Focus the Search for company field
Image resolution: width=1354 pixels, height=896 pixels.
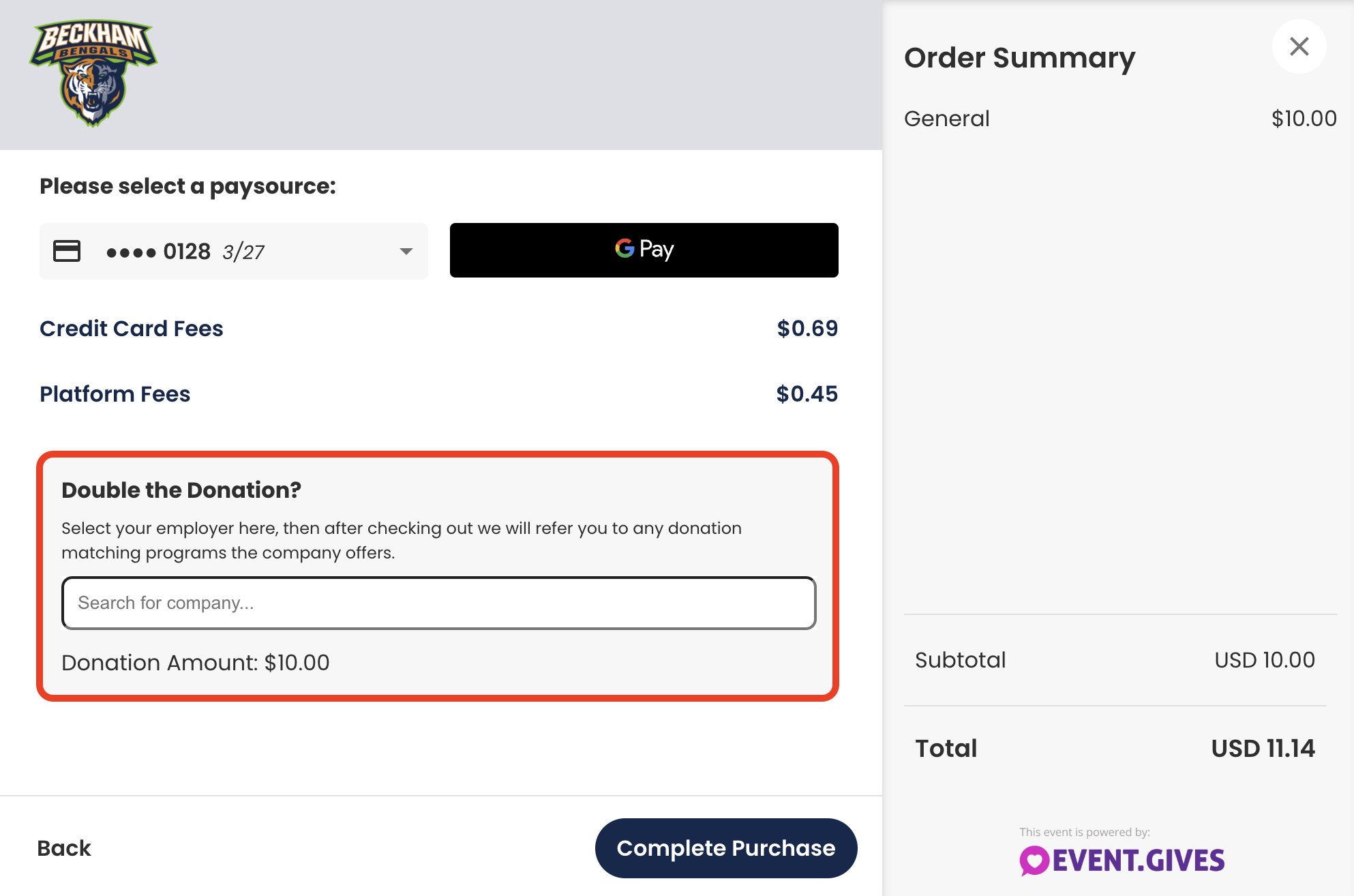(x=438, y=603)
